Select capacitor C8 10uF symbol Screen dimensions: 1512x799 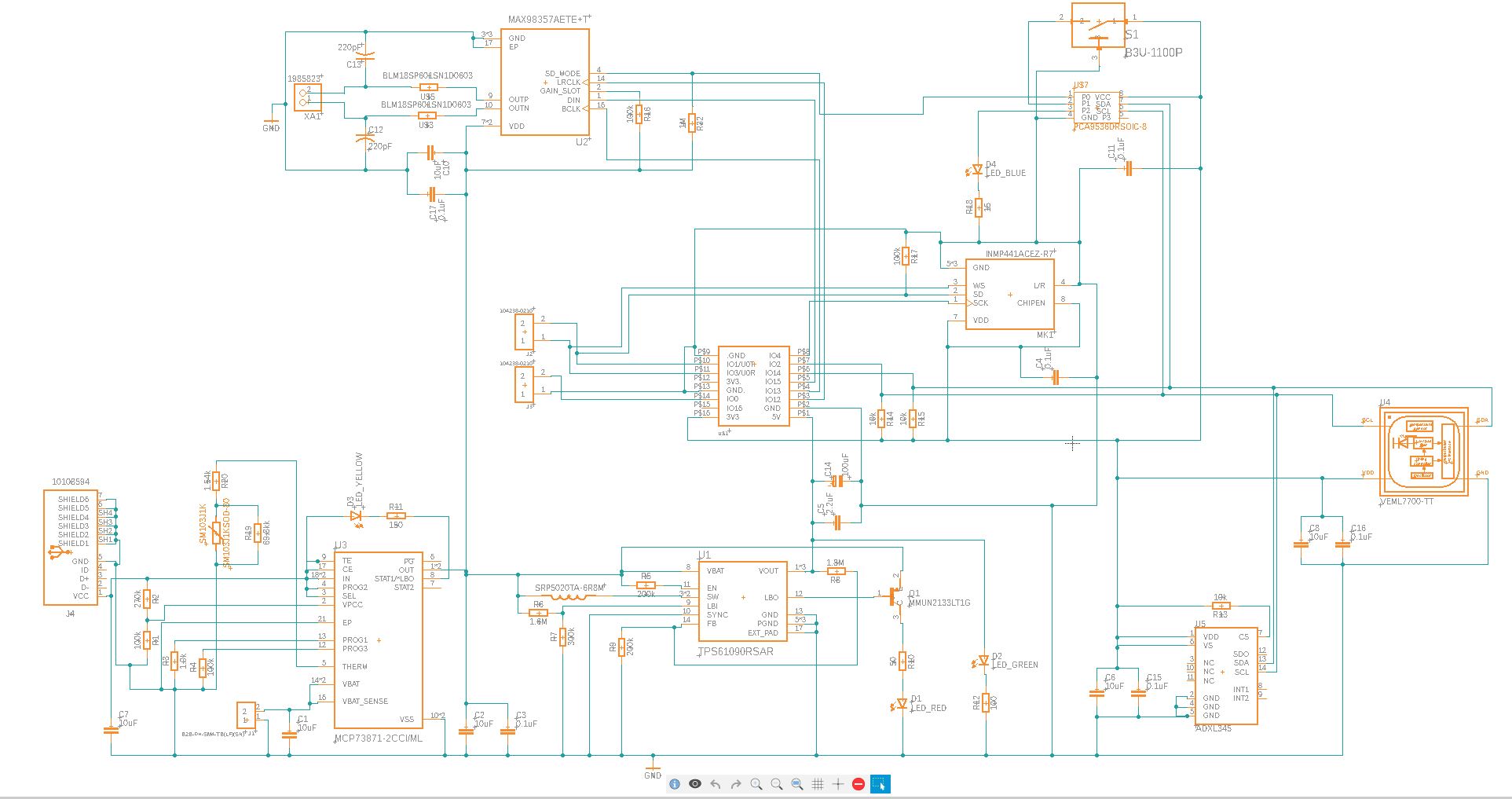(1301, 543)
